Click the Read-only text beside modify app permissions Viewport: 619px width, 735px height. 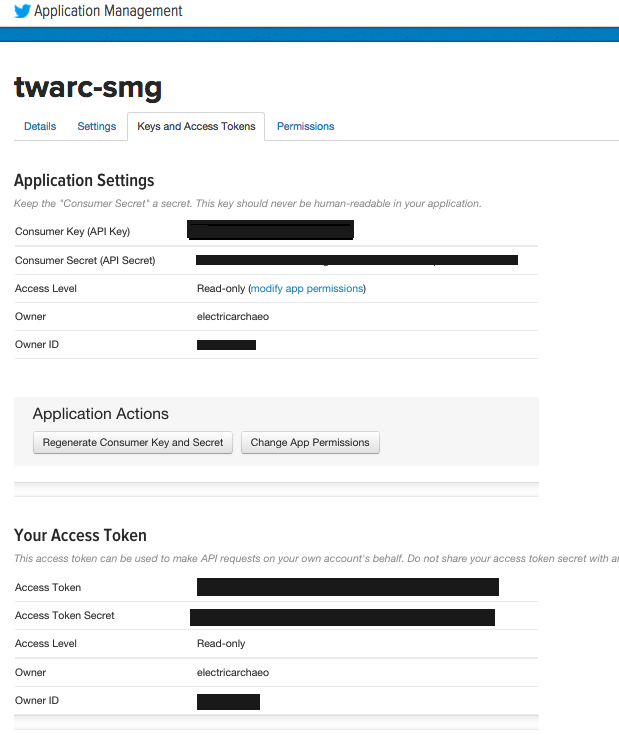221,288
